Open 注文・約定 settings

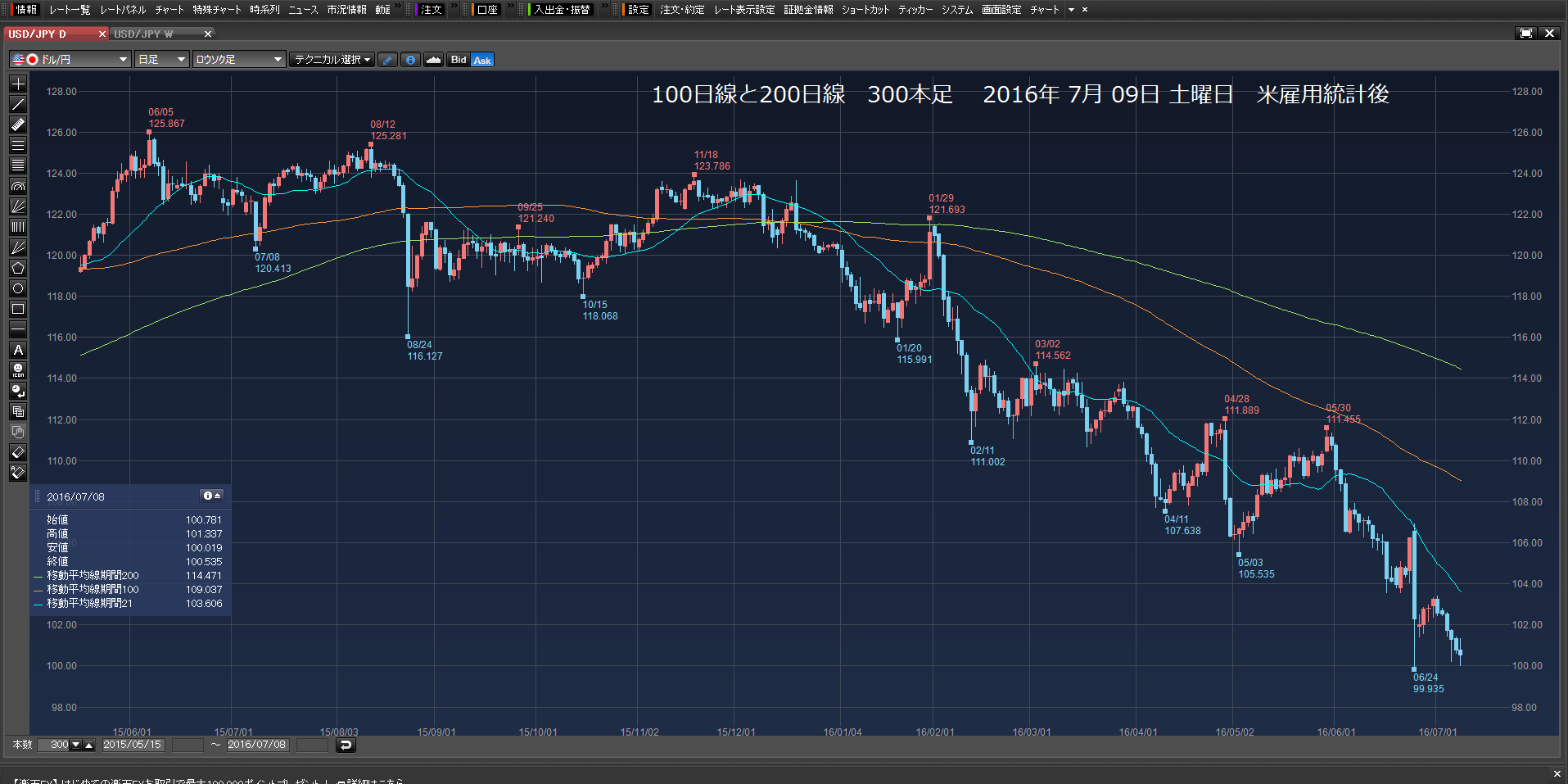pyautogui.click(x=682, y=10)
